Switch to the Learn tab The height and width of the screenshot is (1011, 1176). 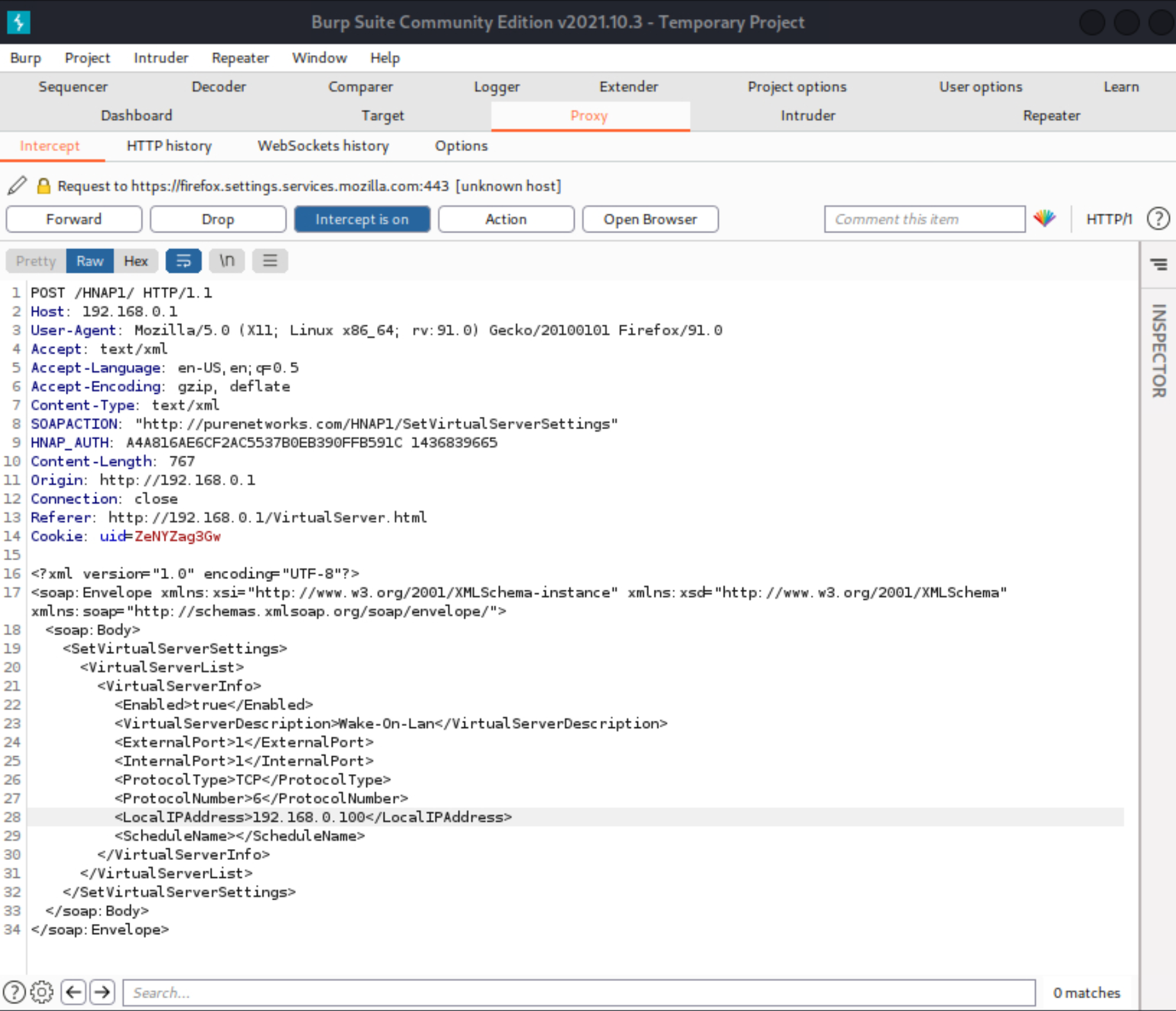(1121, 86)
